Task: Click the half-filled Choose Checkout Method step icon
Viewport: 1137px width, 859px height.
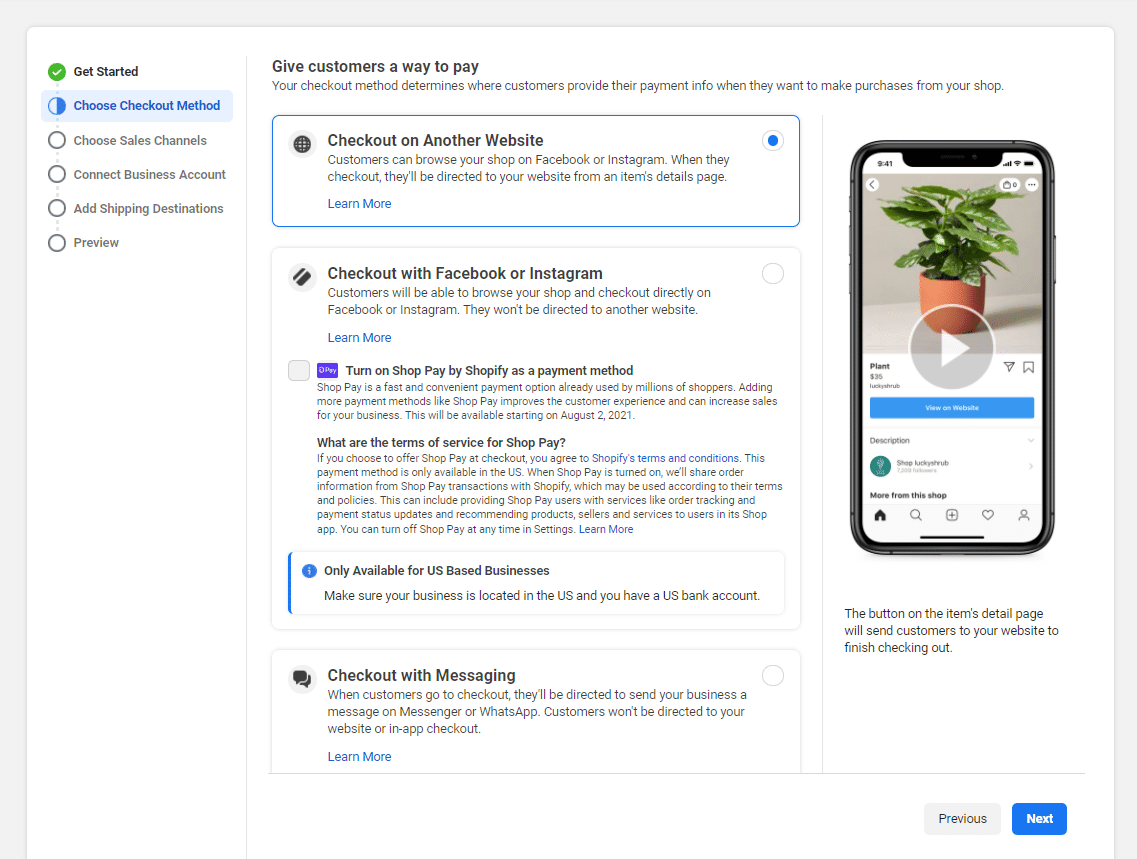Action: point(57,106)
